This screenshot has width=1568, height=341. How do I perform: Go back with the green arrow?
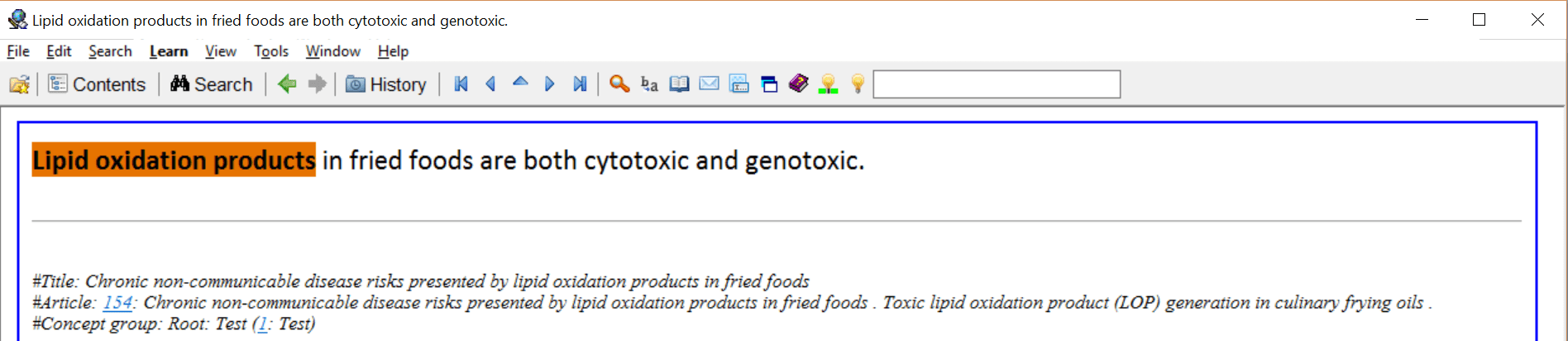[287, 84]
